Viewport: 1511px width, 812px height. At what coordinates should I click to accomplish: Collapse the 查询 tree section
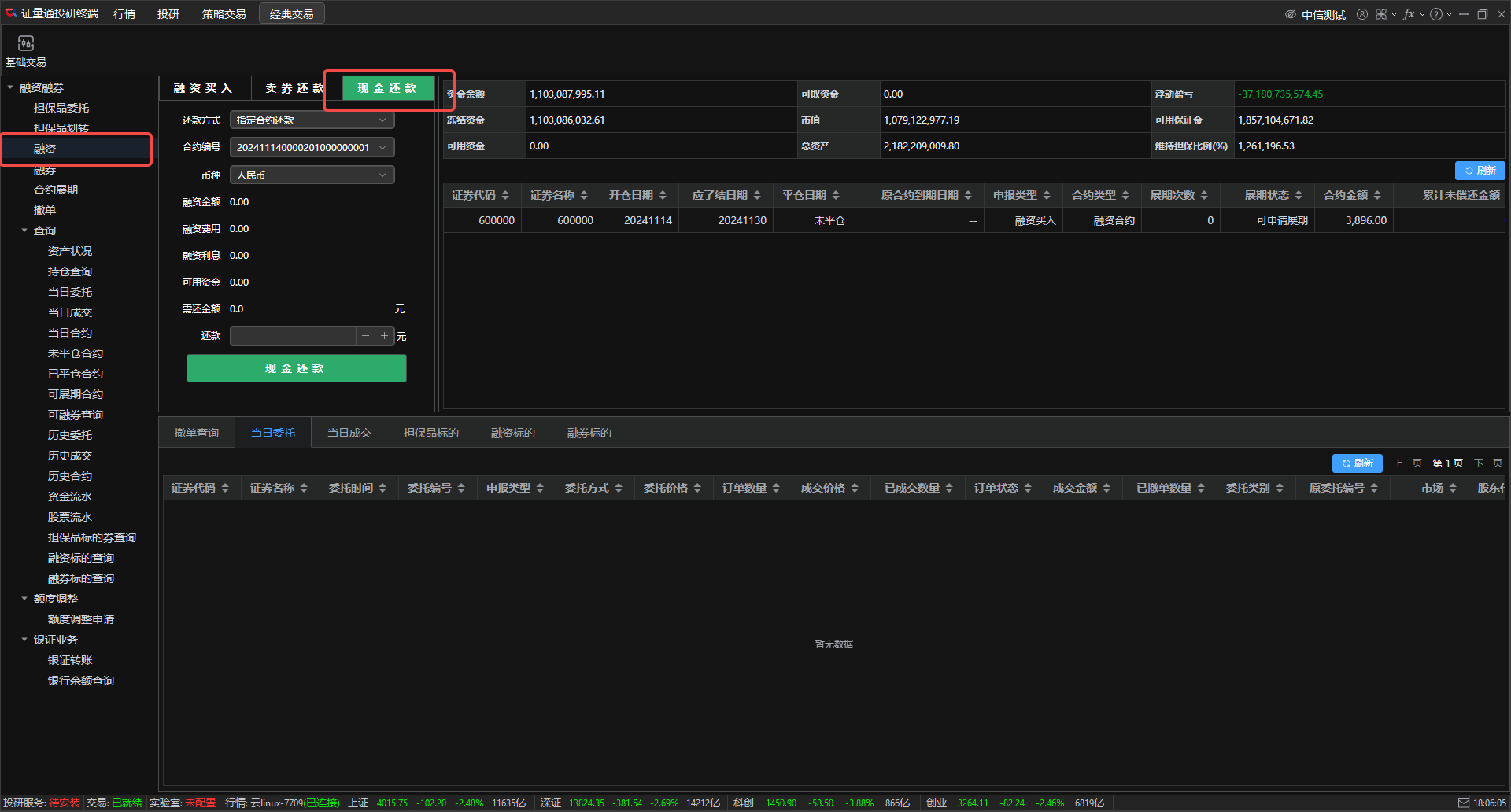(24, 231)
